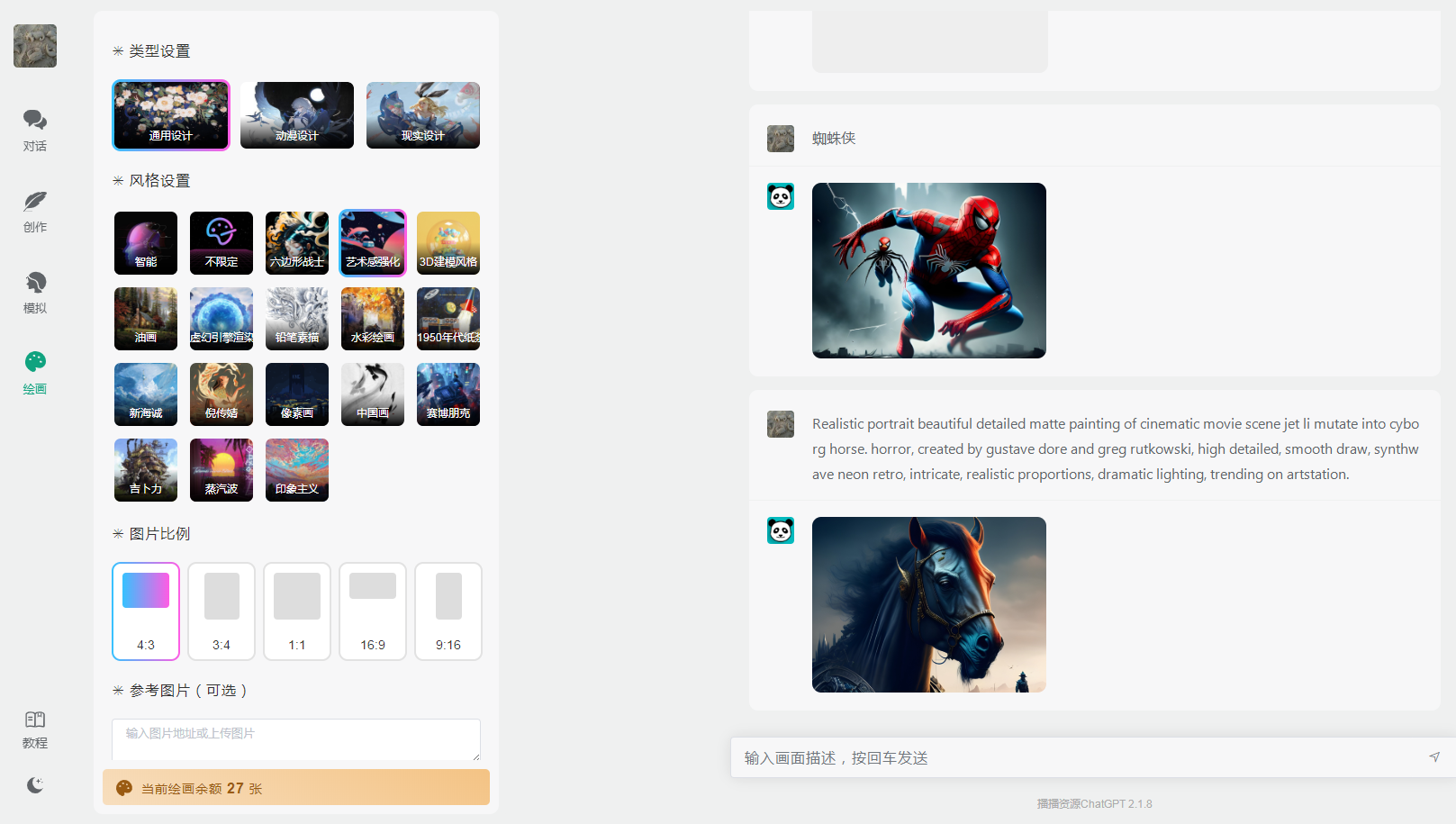Viewport: 1456px width, 824px height.
Task: Click the user avatar next to Realistic portrait prompt
Action: [x=781, y=424]
